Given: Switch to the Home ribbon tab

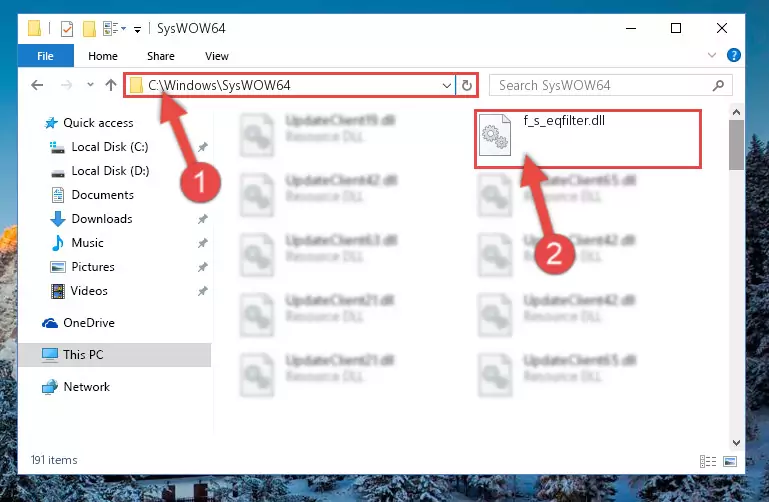Looking at the screenshot, I should (103, 56).
